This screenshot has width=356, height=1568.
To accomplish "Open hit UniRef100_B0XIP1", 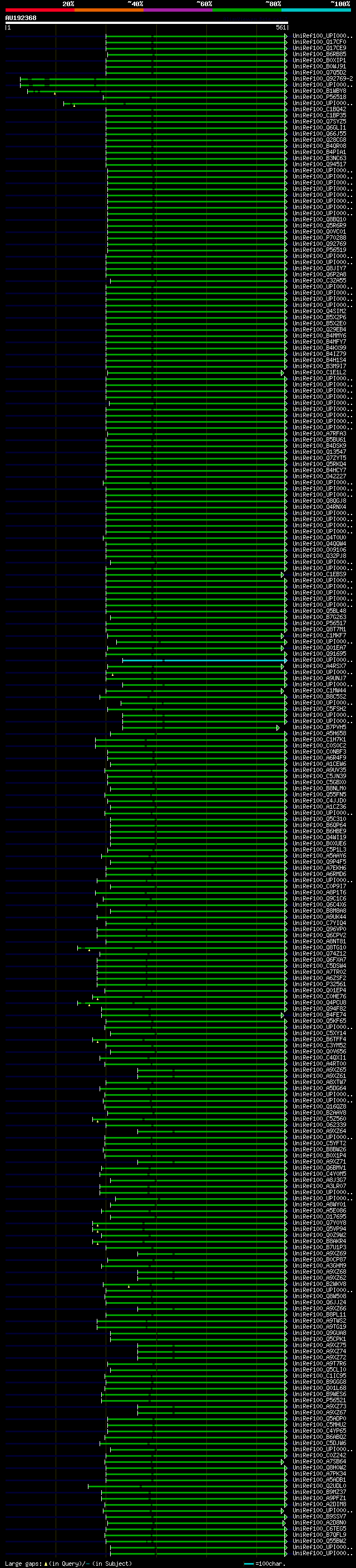I will point(319,60).
